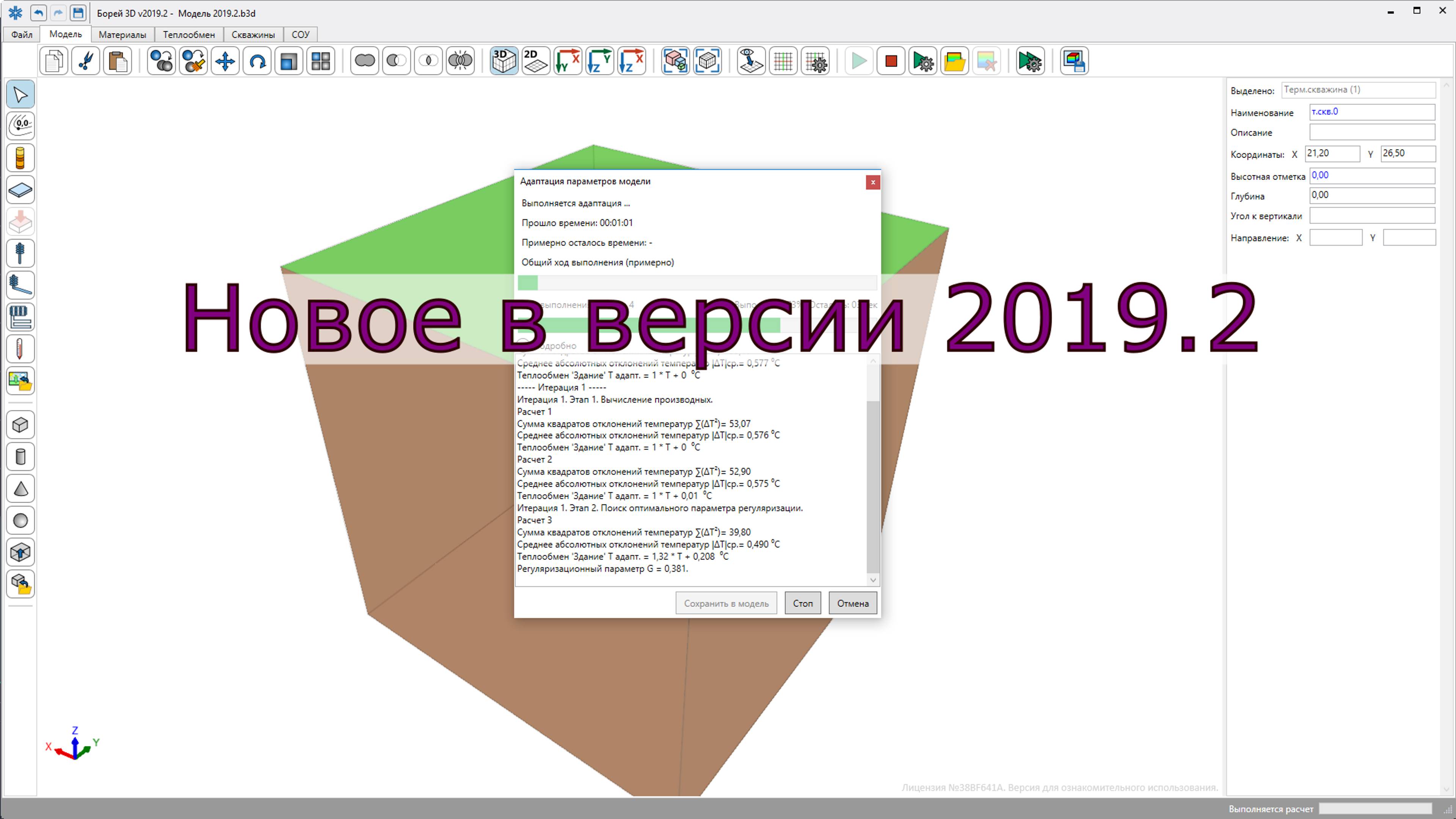Click import 3D object from folder icon

click(20, 584)
